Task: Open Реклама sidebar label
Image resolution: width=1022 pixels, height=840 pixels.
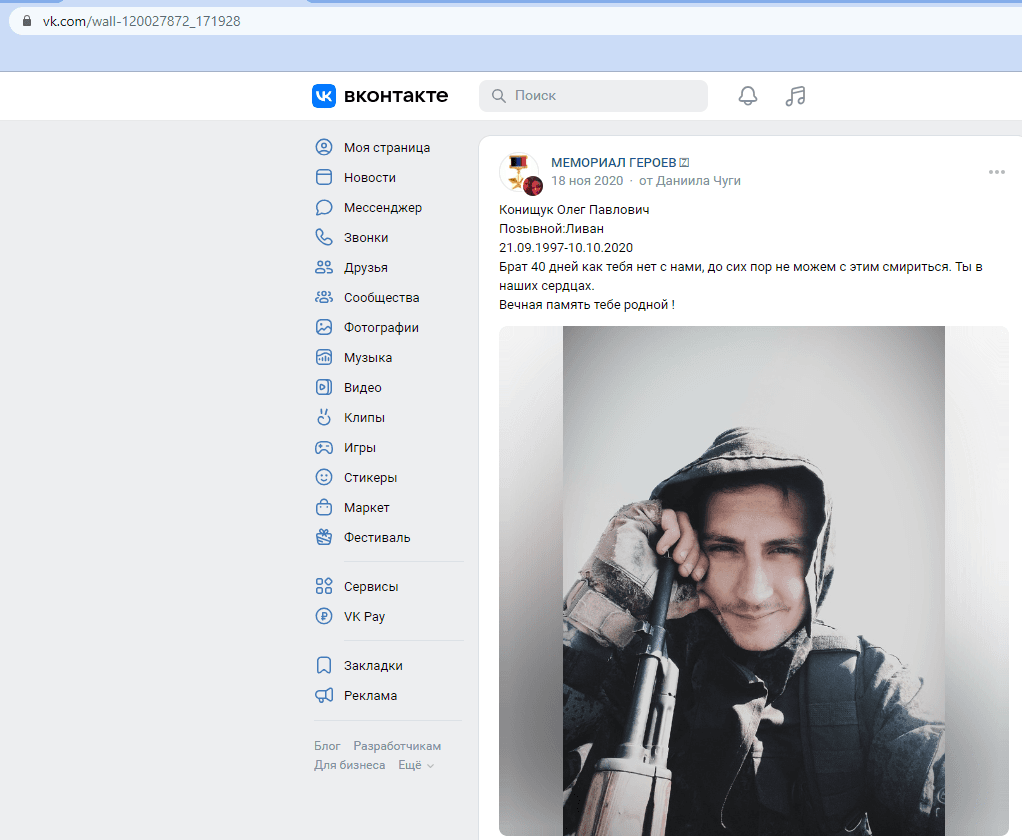Action: point(370,695)
